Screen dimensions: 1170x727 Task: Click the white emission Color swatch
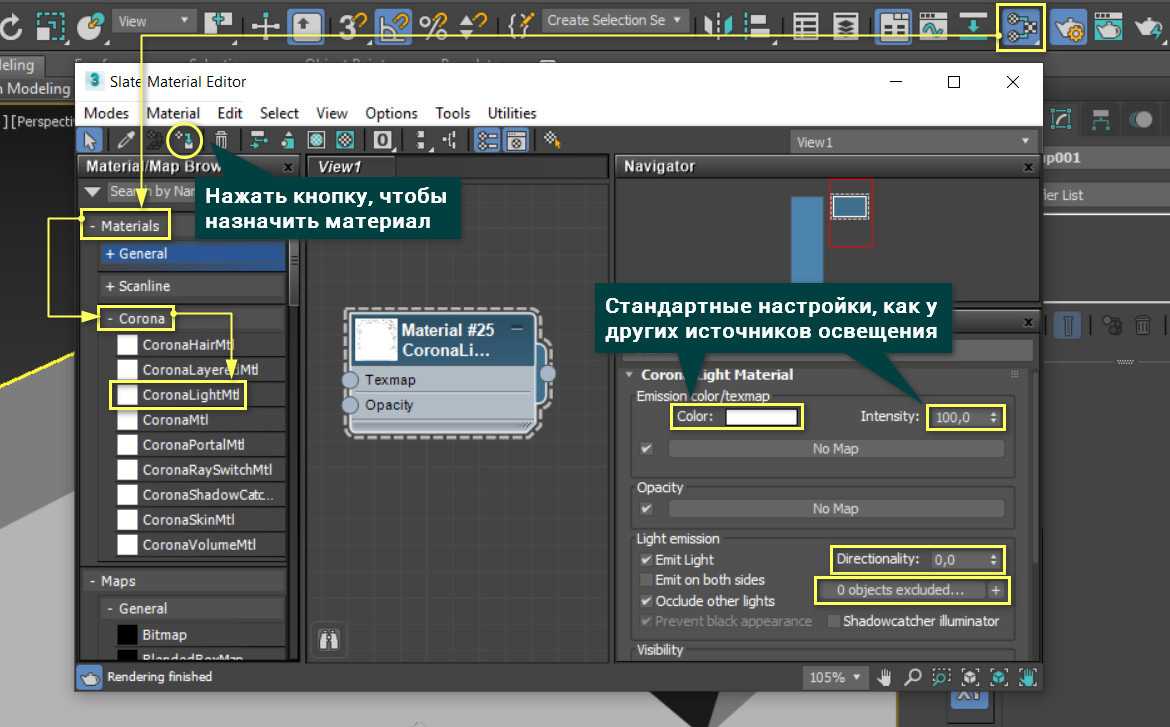761,417
